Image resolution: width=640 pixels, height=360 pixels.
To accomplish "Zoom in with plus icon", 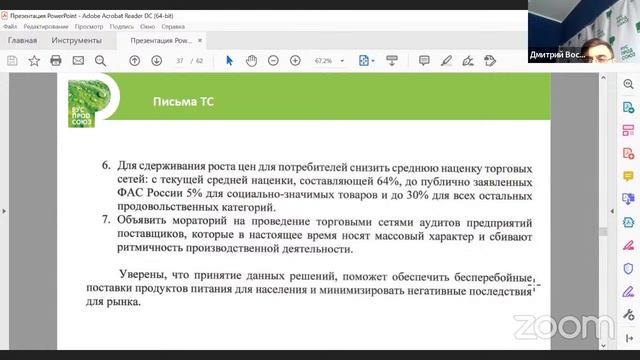I will pyautogui.click(x=295, y=61).
